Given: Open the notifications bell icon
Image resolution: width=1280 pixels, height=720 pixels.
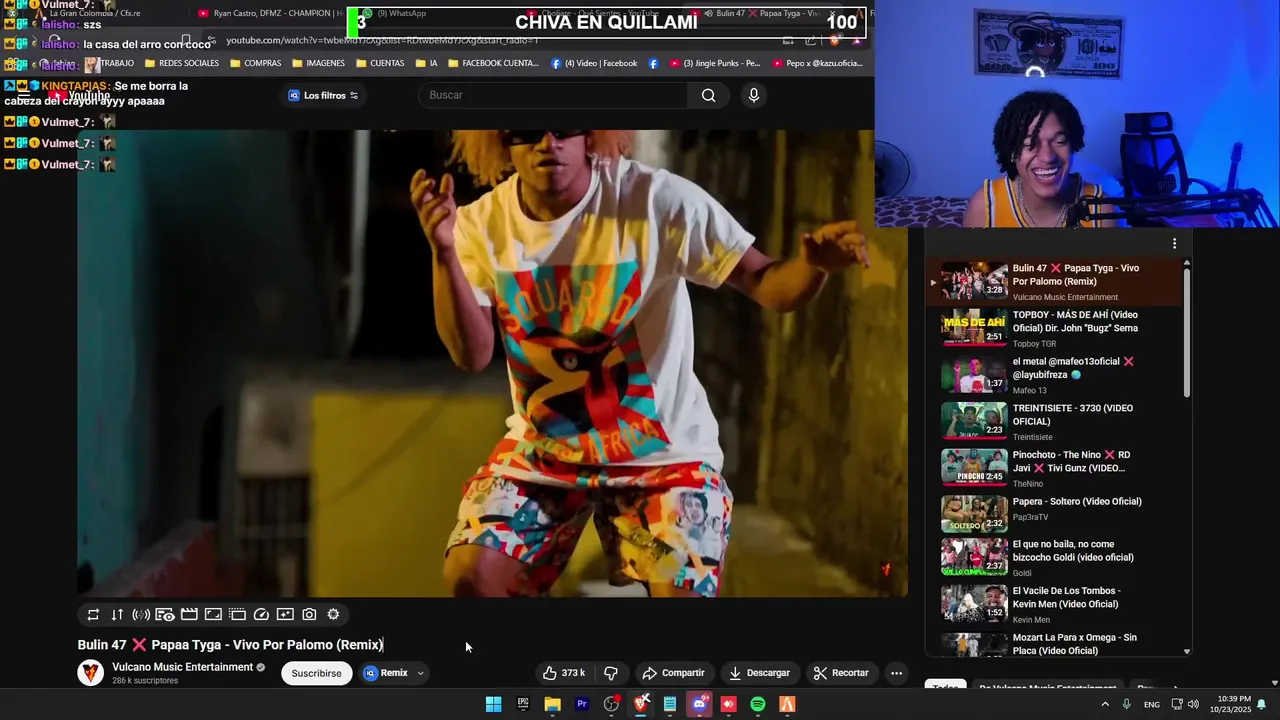Looking at the screenshot, I should coord(1261,704).
